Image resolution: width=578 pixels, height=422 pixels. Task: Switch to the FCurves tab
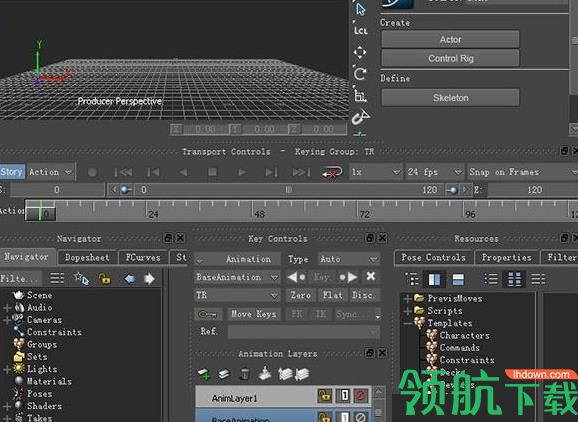(143, 257)
